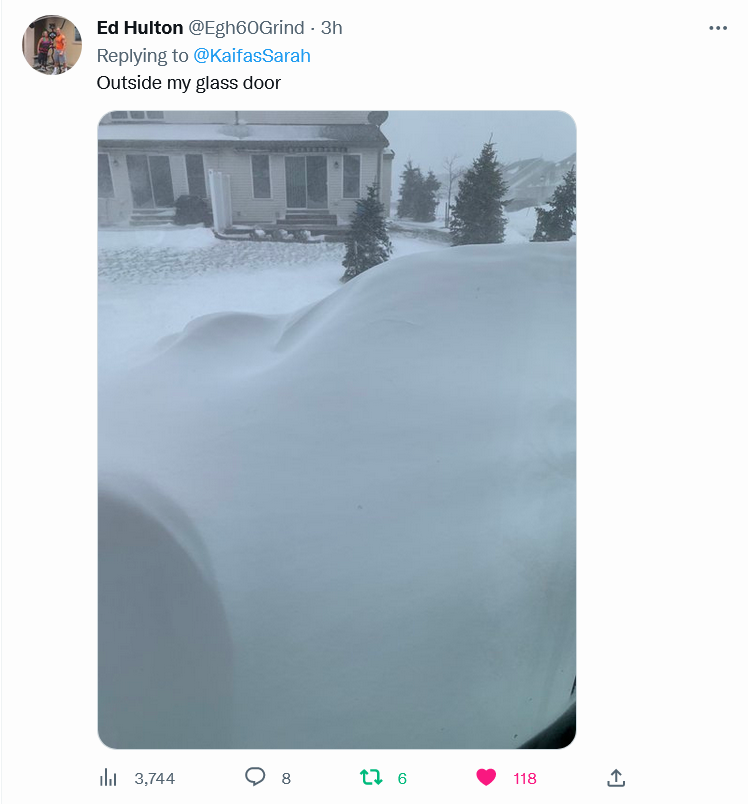Click the "Replying to" label
Viewport: 748px width, 804px height.
143,55
